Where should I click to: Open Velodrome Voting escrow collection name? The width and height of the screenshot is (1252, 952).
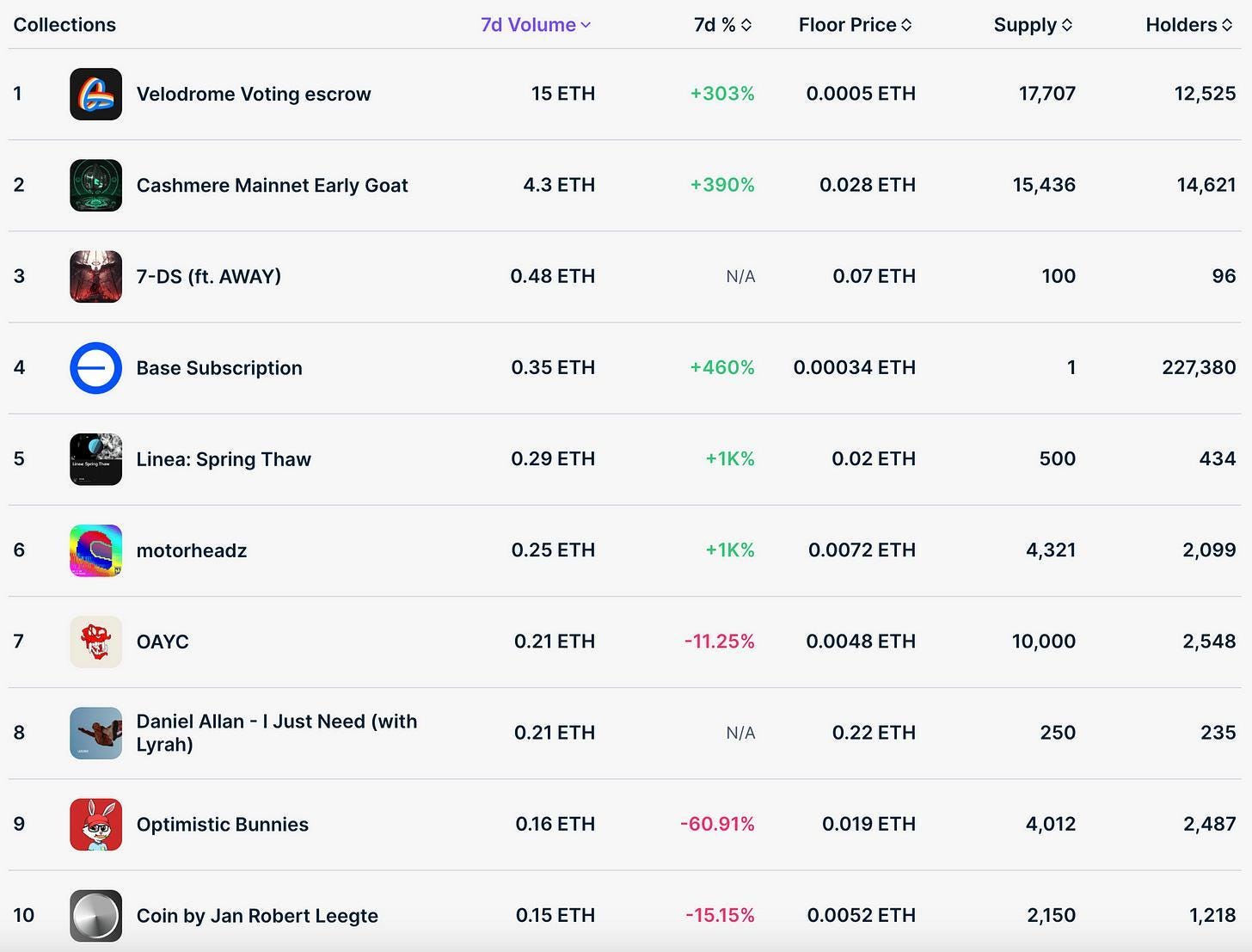pyautogui.click(x=254, y=94)
